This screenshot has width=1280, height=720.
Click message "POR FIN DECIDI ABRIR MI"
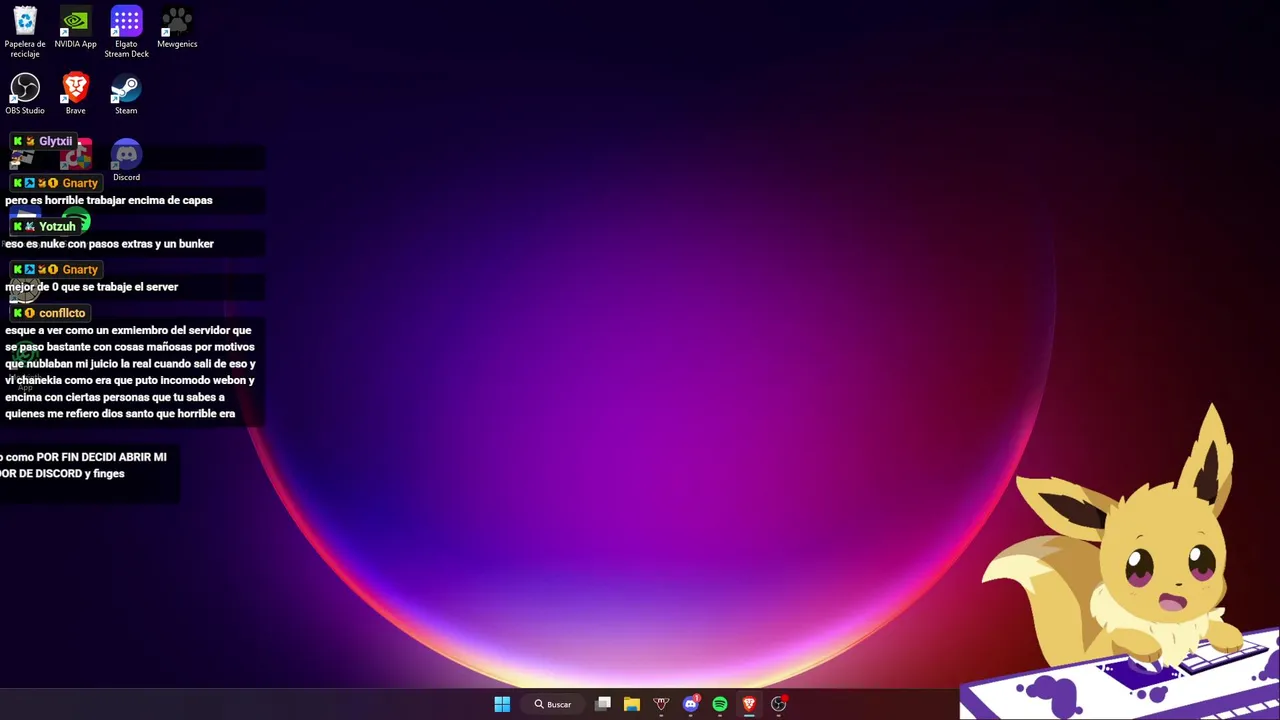101,457
